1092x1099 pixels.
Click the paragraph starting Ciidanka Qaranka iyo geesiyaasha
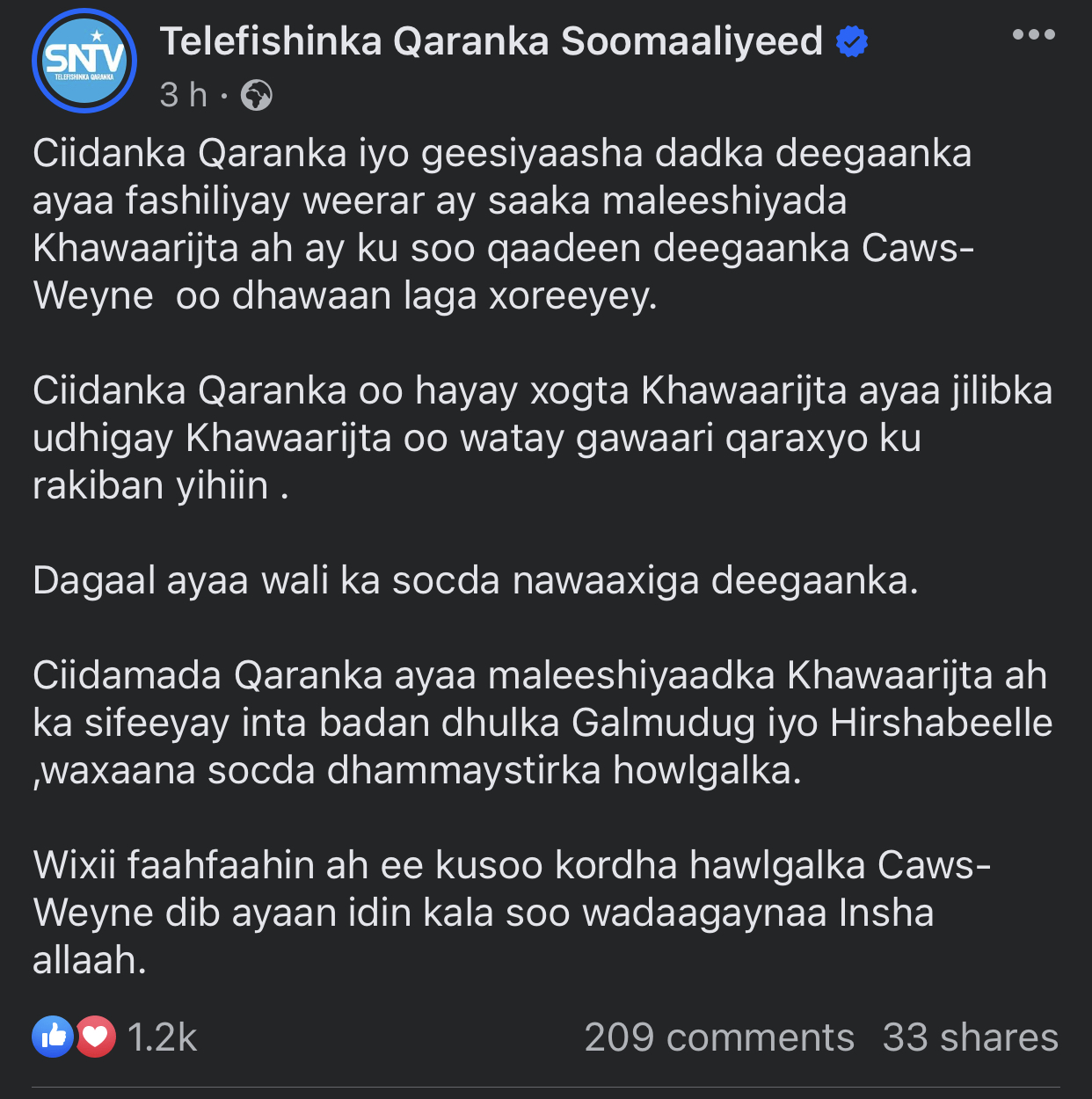pyautogui.click(x=504, y=224)
